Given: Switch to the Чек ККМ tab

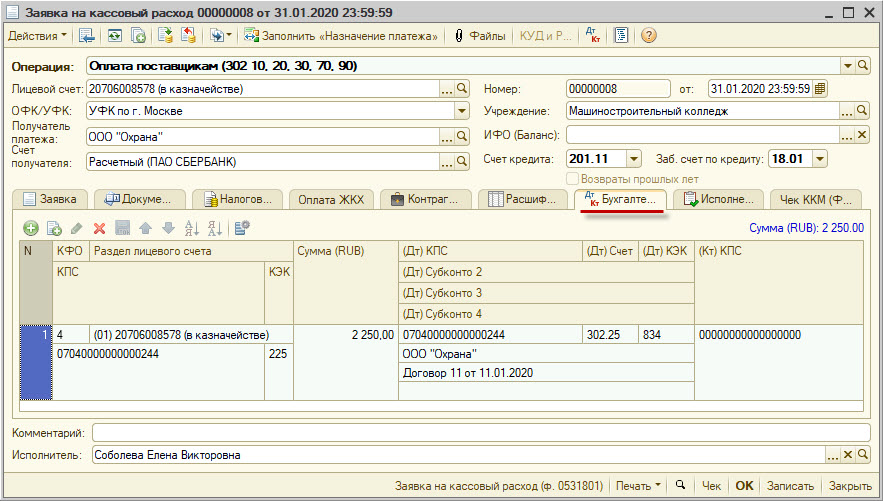Looking at the screenshot, I should point(815,199).
